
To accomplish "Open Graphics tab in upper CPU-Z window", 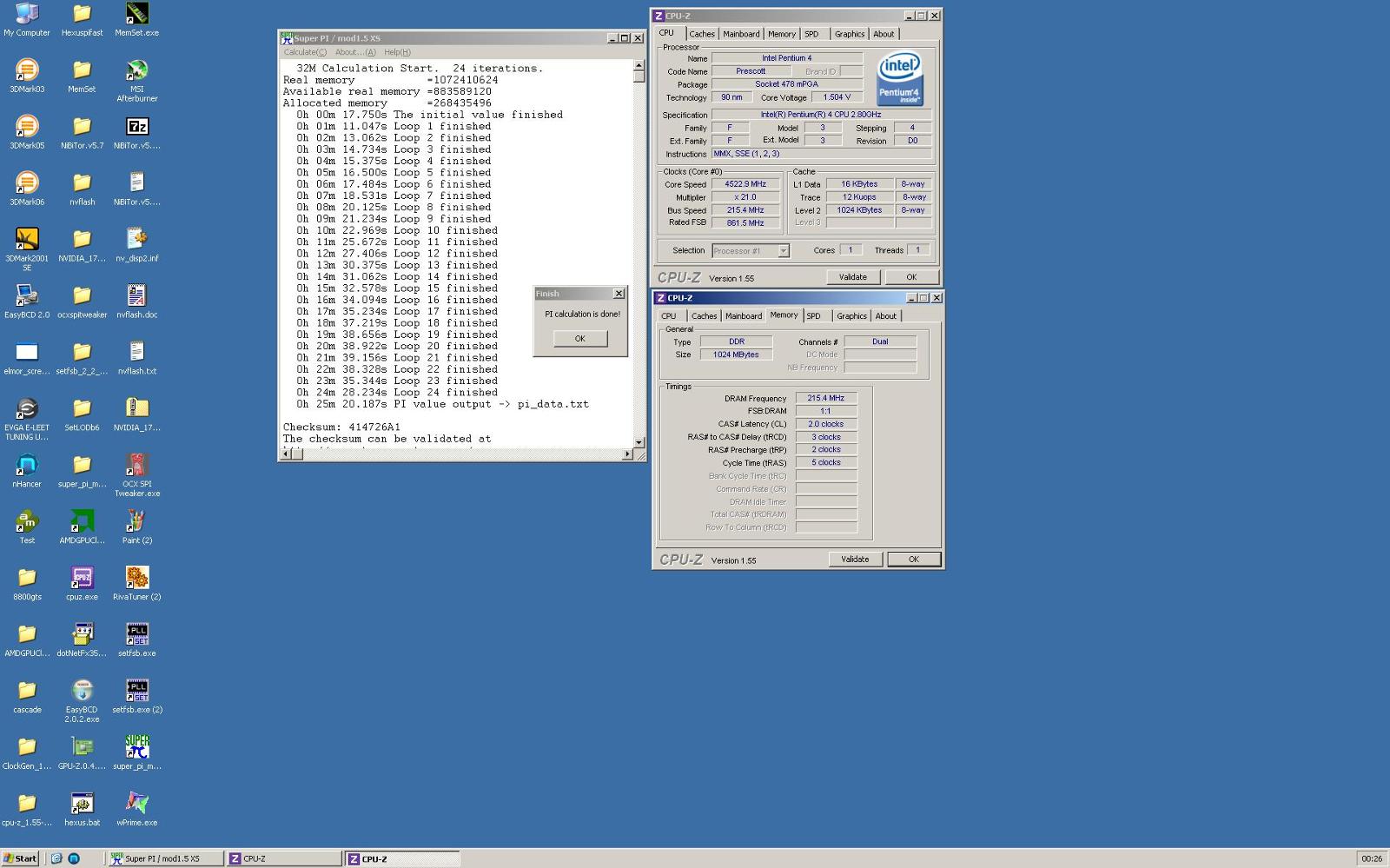I will [x=849, y=34].
